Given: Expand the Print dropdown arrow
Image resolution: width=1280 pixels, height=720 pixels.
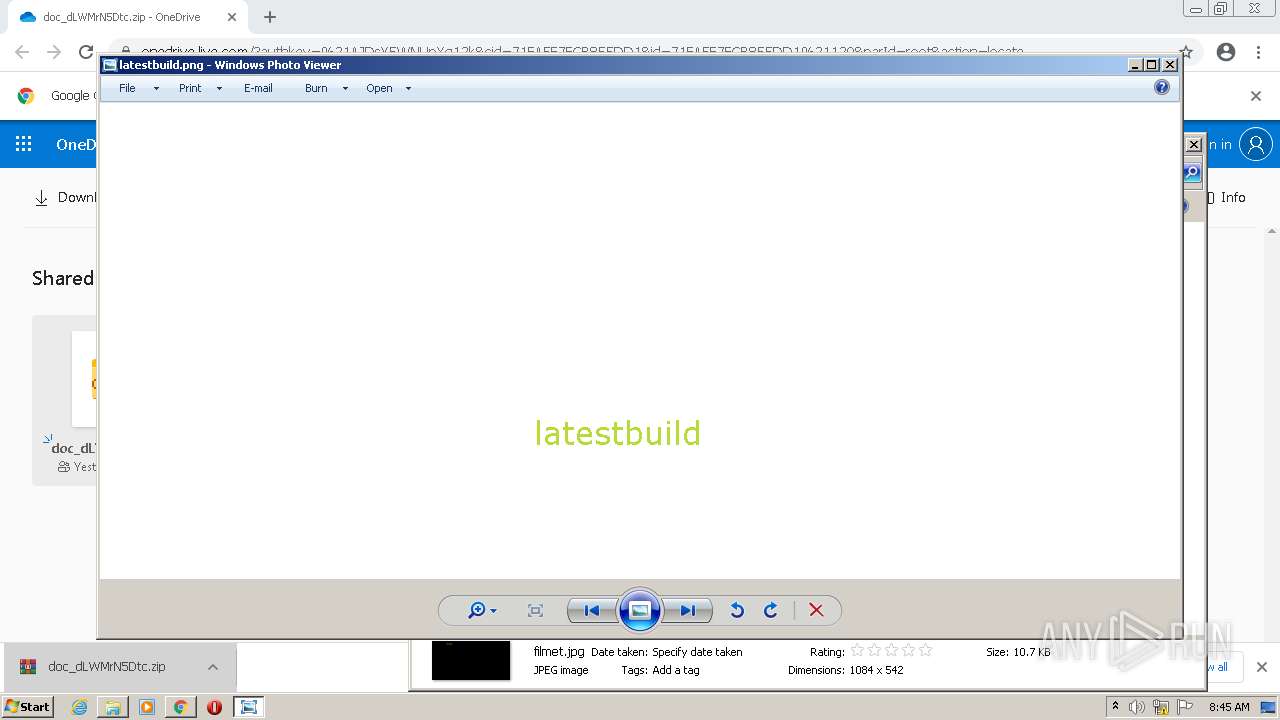Looking at the screenshot, I should tap(219, 88).
